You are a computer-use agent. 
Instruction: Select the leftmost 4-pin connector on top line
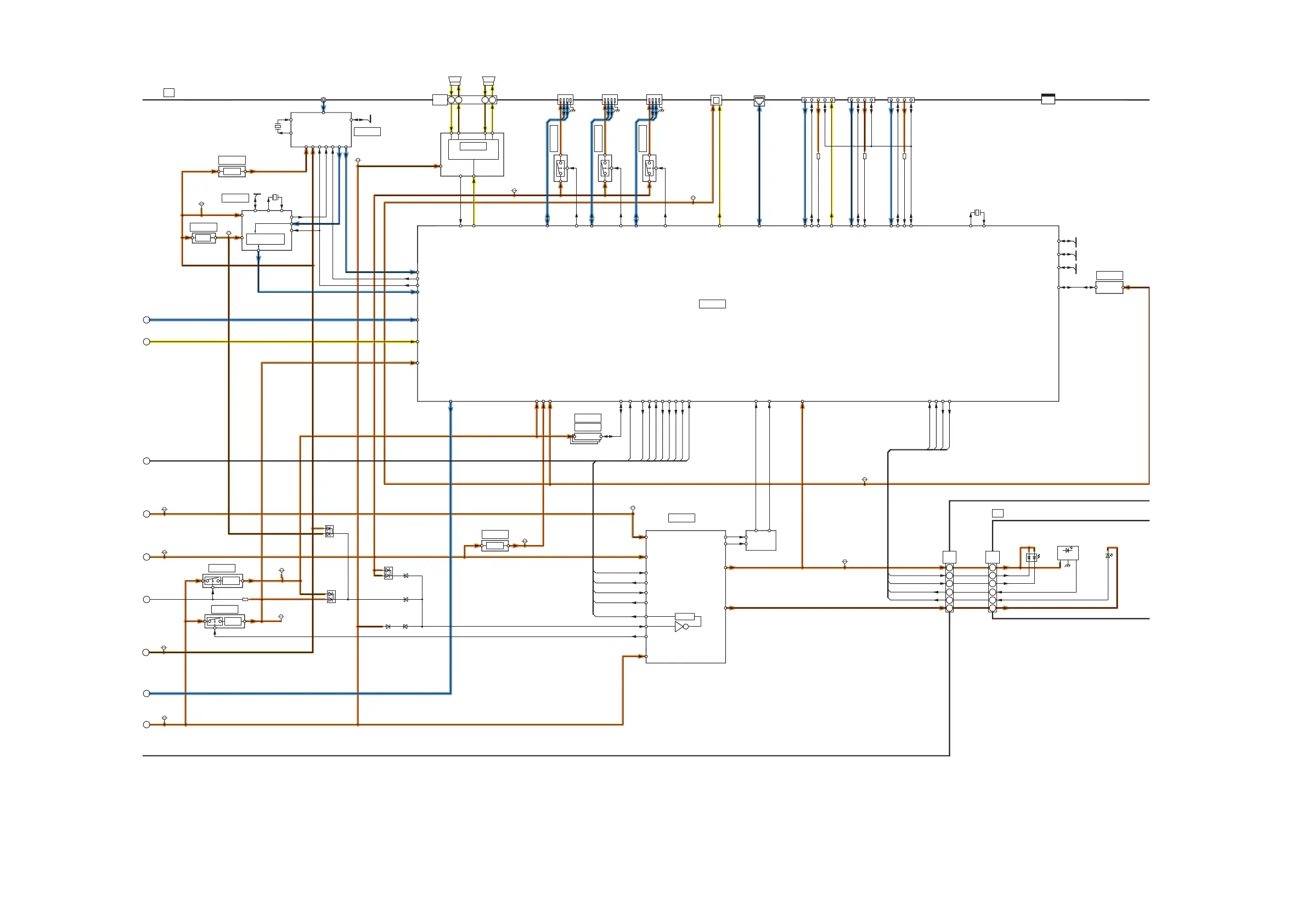point(565,100)
